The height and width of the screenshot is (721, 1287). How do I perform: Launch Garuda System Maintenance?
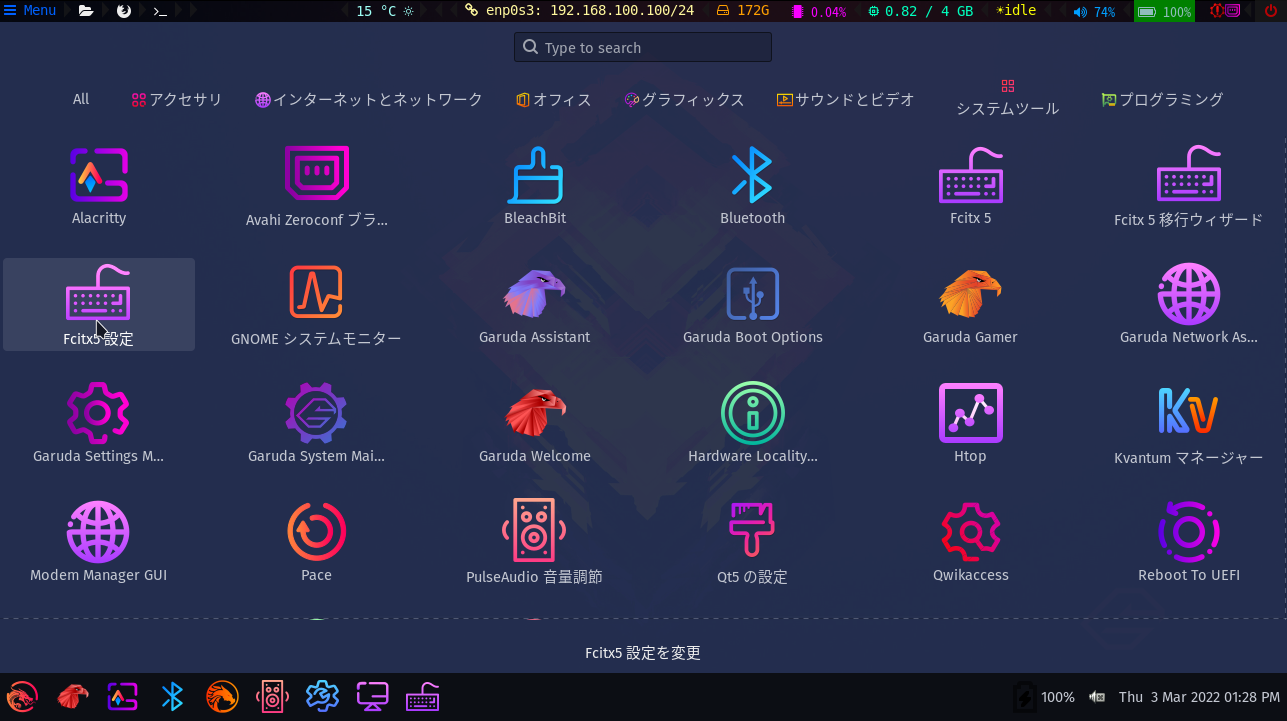click(x=316, y=425)
